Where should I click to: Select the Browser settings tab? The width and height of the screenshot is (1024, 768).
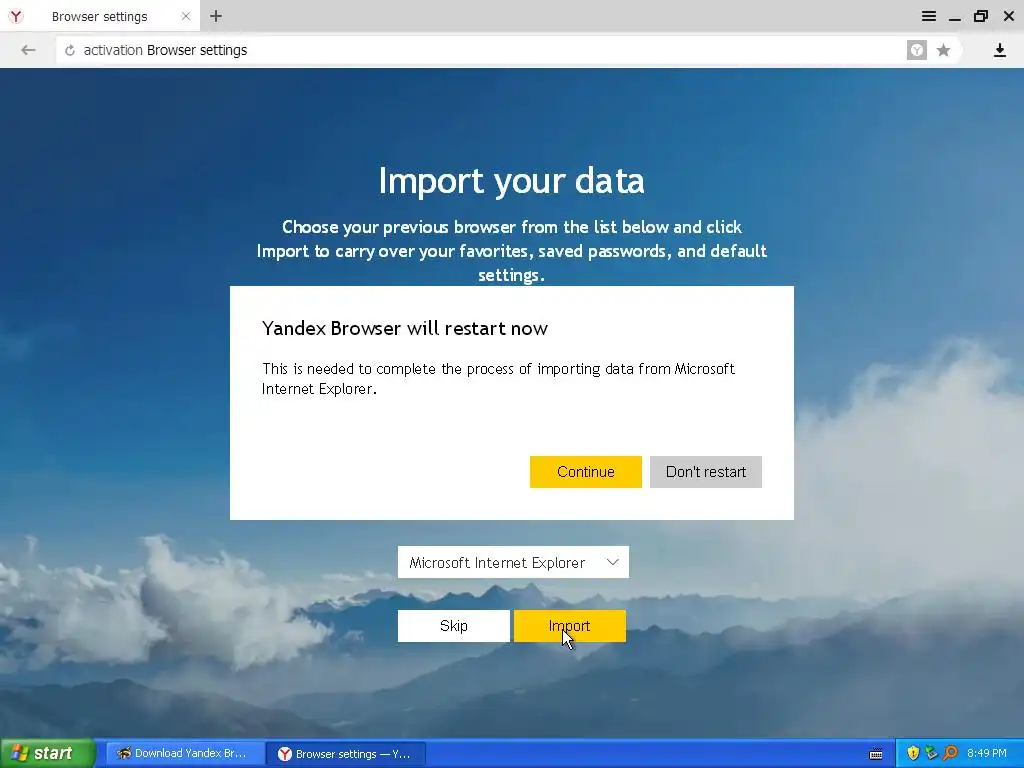click(100, 16)
